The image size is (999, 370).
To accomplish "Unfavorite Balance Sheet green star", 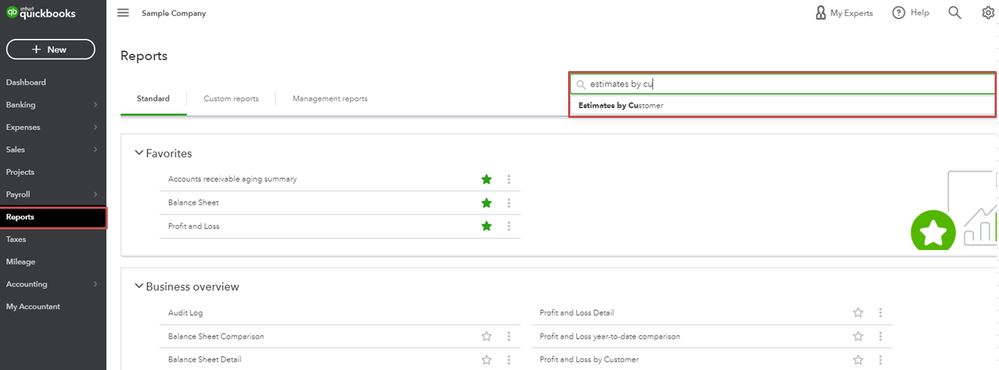I will [487, 203].
